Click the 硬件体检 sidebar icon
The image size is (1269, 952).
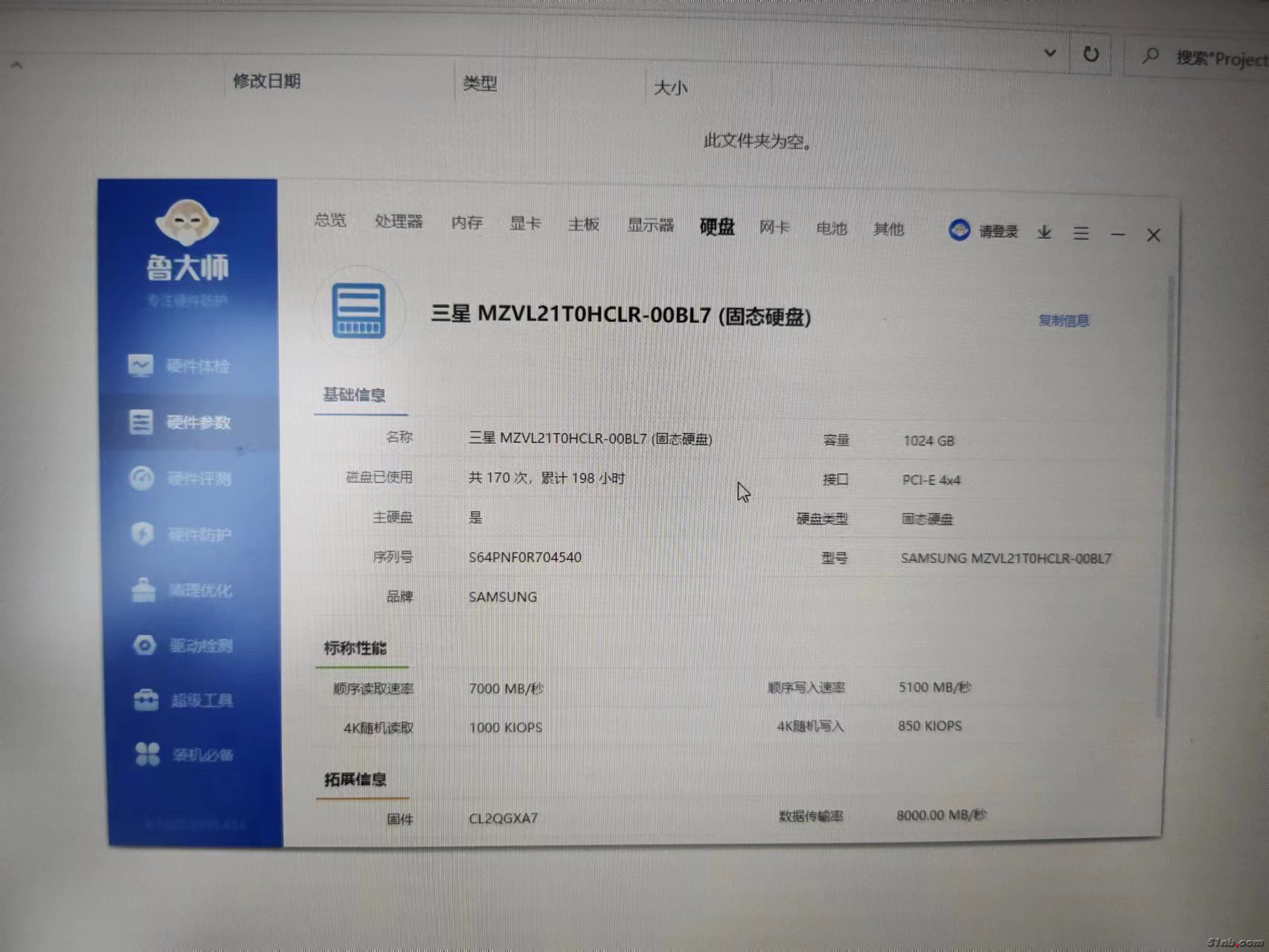(140, 365)
